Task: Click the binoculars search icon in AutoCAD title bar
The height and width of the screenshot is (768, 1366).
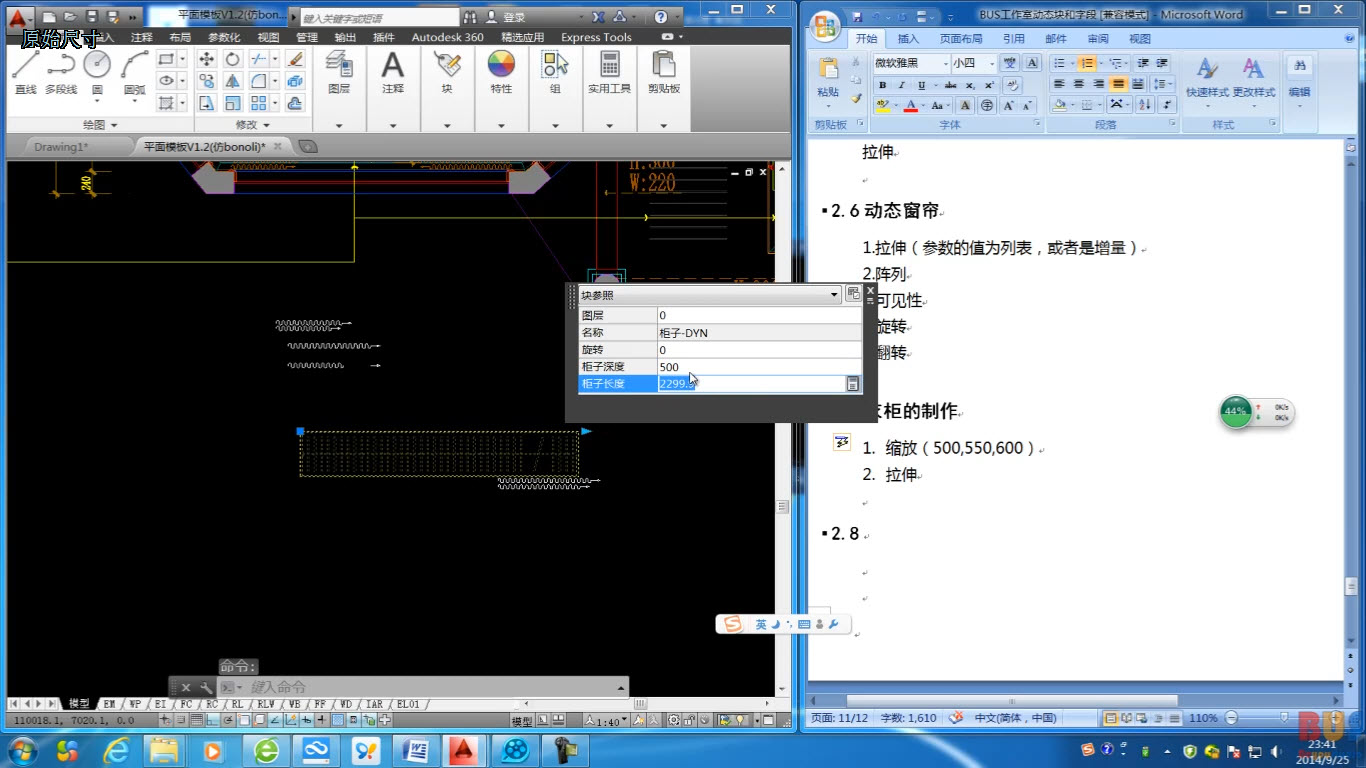Action: click(469, 17)
